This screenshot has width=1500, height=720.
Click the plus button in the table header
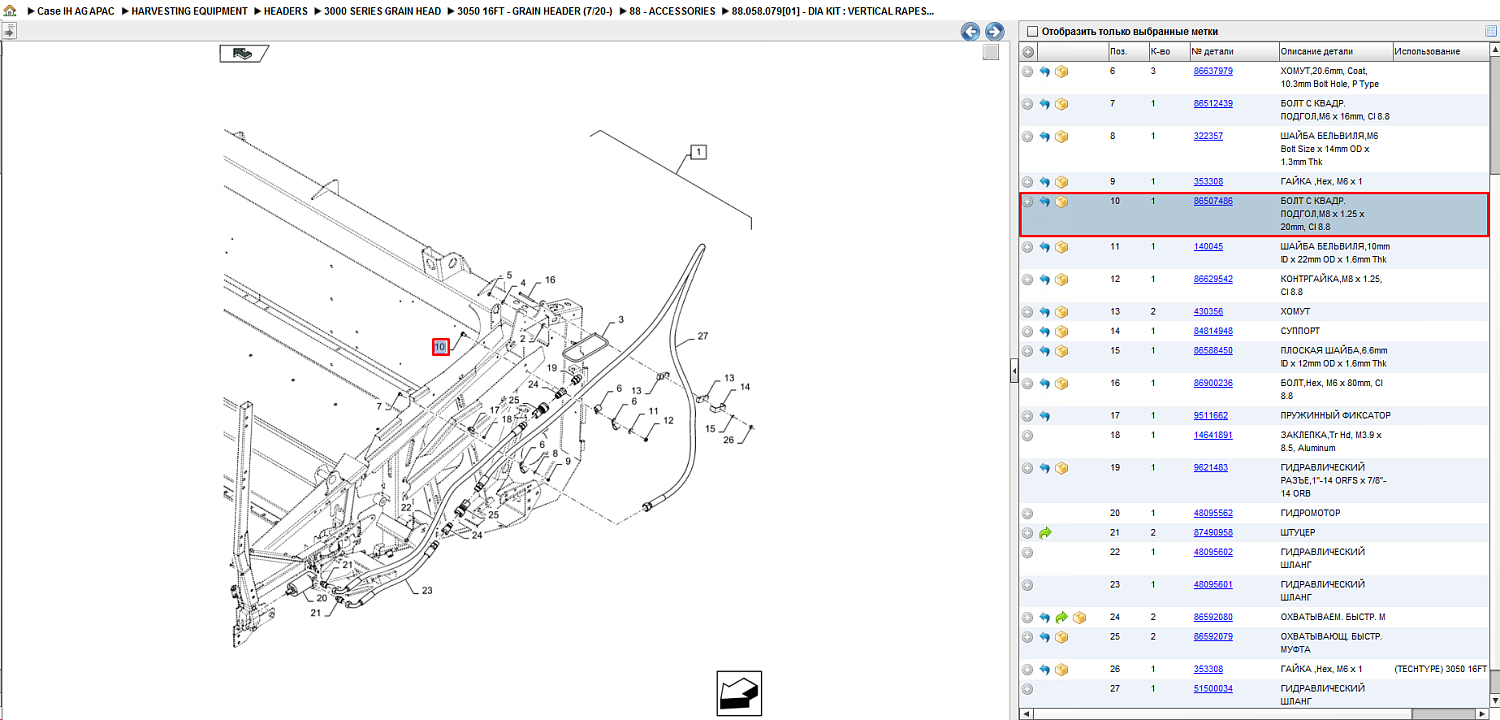pyautogui.click(x=1027, y=52)
